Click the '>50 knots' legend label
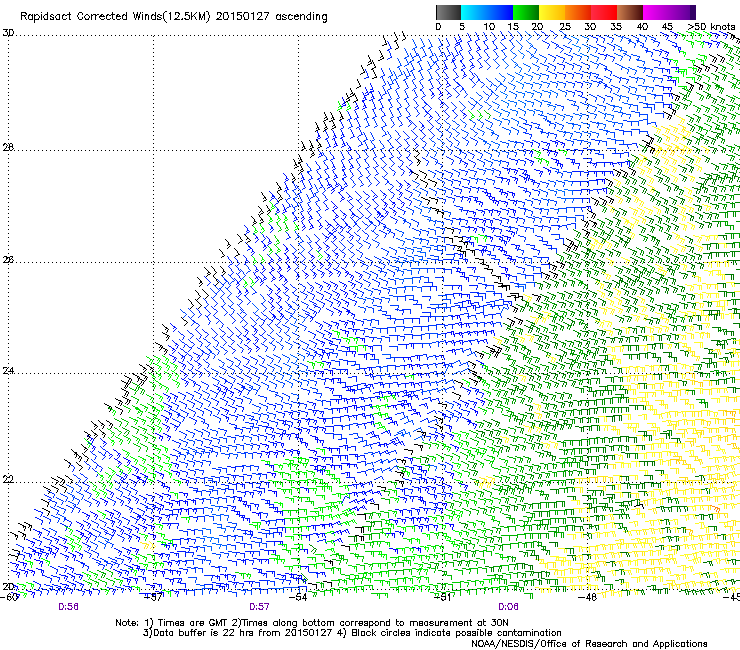This screenshot has height=650, width=740. [x=711, y=27]
